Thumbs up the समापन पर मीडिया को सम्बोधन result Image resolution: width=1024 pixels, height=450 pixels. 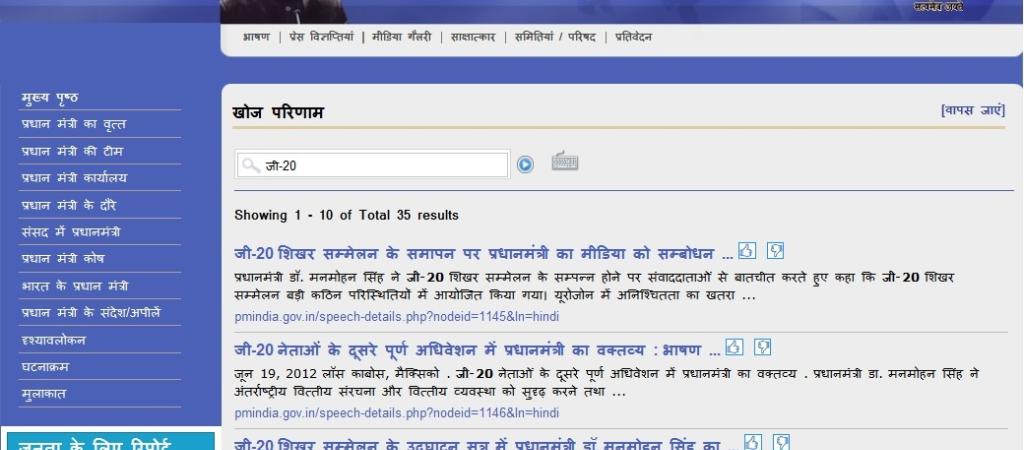tap(747, 250)
